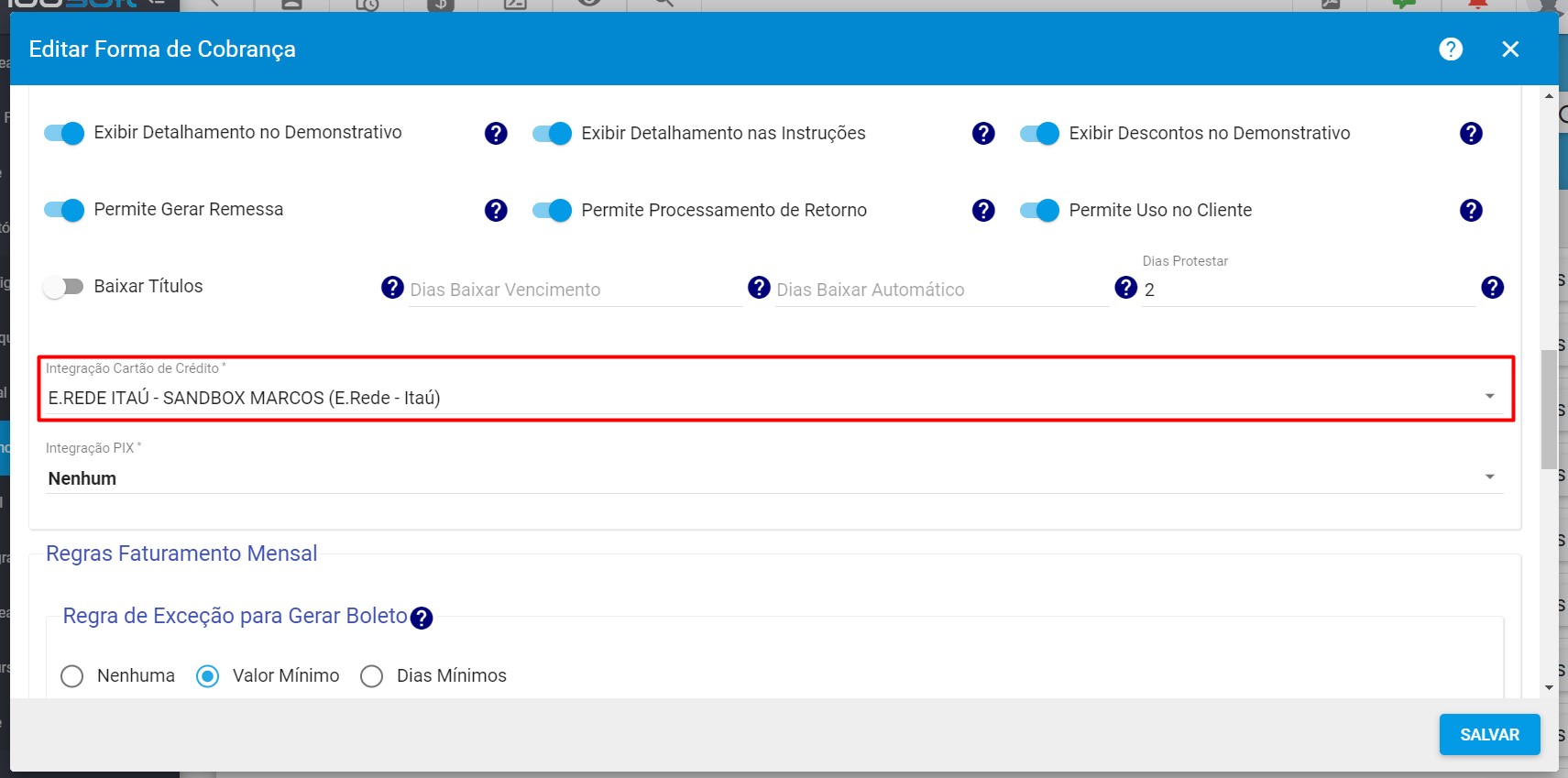The image size is (1568, 778).
Task: Click help icon in dialog title bar
Action: tap(1450, 49)
